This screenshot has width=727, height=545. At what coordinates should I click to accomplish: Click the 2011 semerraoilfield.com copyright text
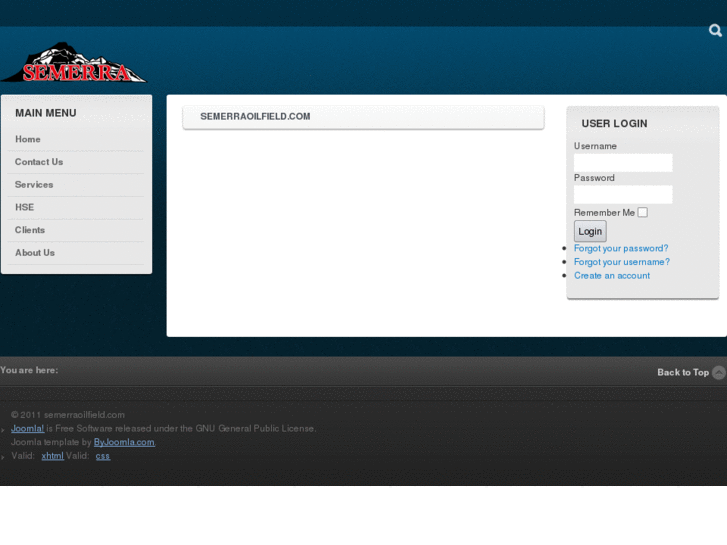tap(68, 415)
